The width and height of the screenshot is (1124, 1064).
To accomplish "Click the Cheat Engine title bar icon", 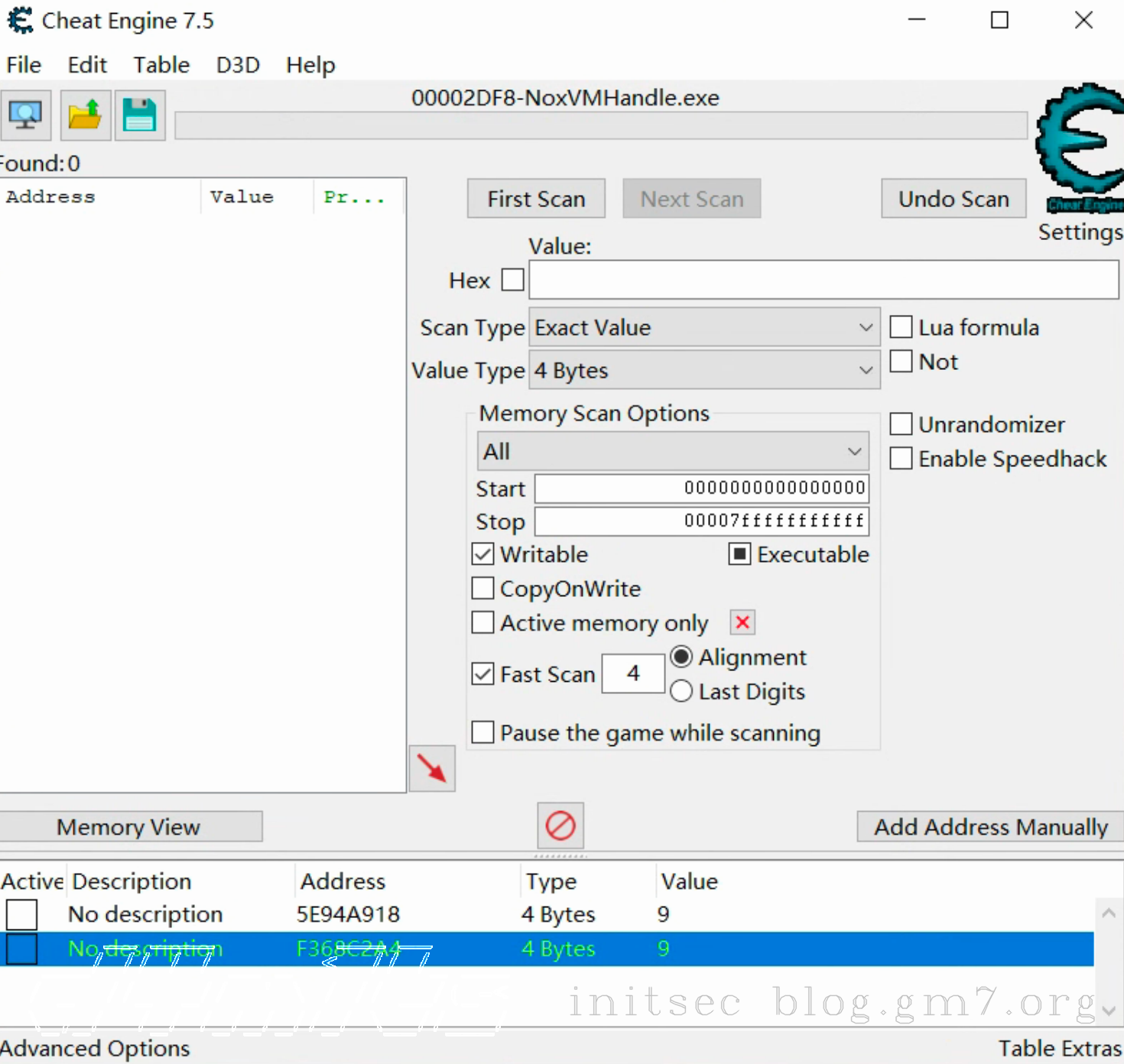I will tap(21, 21).
